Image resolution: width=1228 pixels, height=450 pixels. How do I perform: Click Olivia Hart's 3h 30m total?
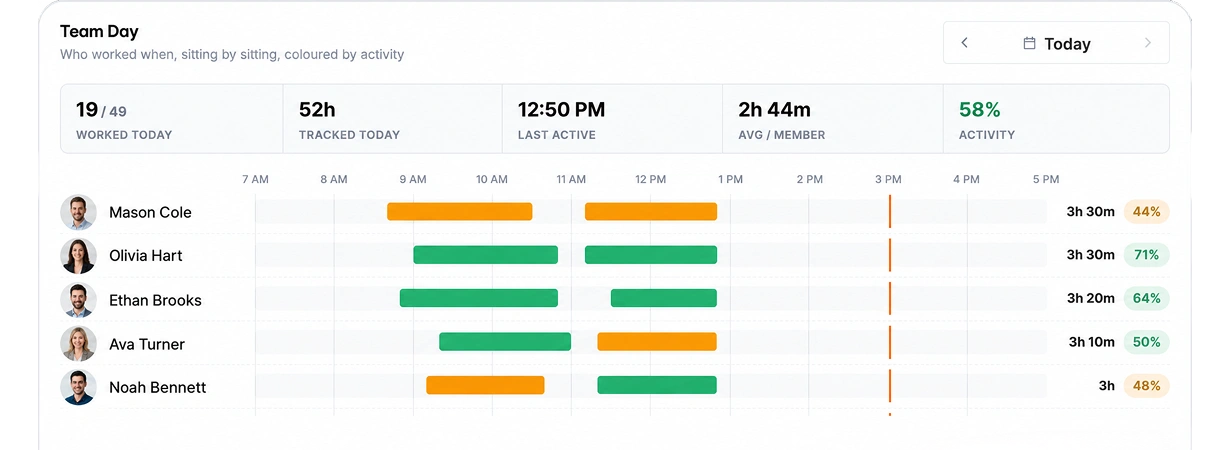click(x=1090, y=255)
